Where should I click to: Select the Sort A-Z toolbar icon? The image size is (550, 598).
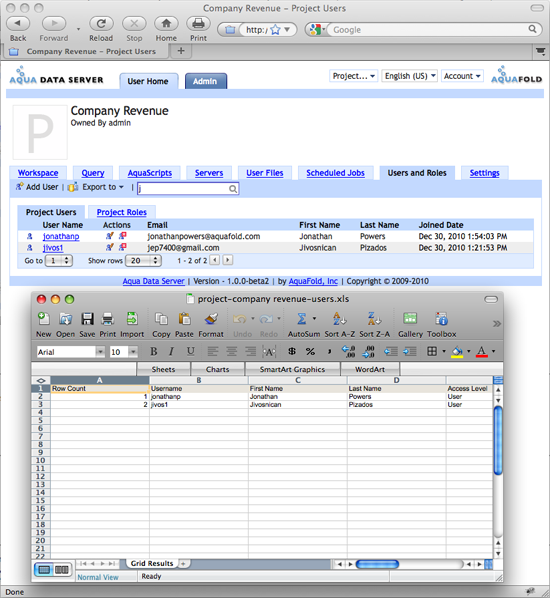339,318
